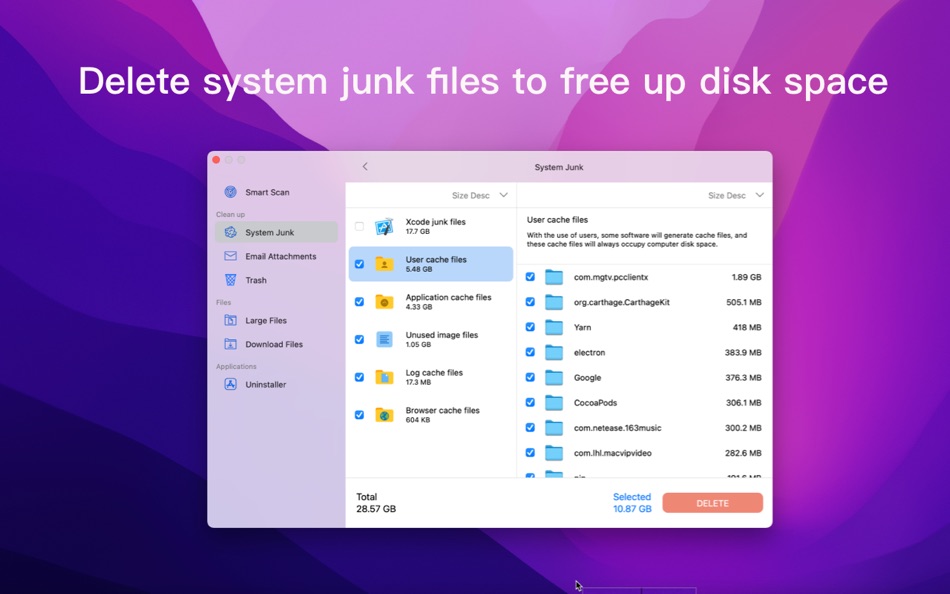Uncheck the com.netease.163music checkbox
The width and height of the screenshot is (950, 594).
point(530,427)
